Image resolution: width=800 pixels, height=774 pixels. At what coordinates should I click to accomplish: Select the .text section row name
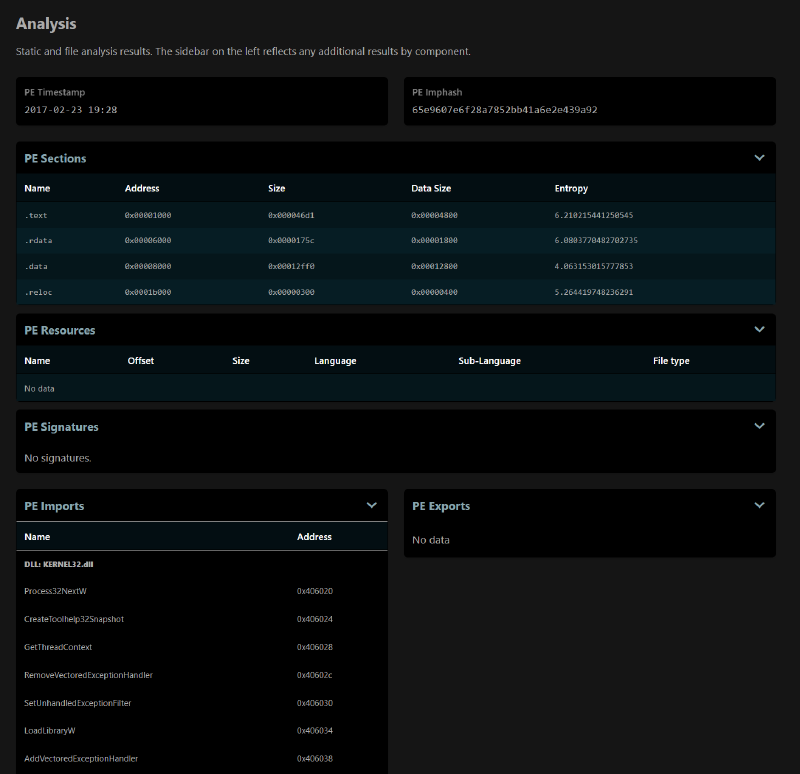pos(36,215)
